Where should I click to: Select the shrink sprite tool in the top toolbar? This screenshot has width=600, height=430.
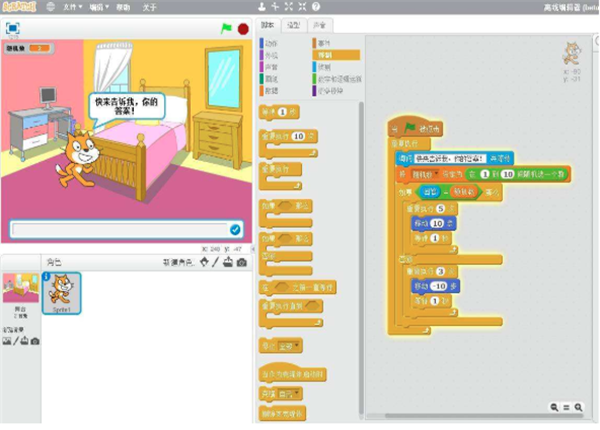[302, 7]
